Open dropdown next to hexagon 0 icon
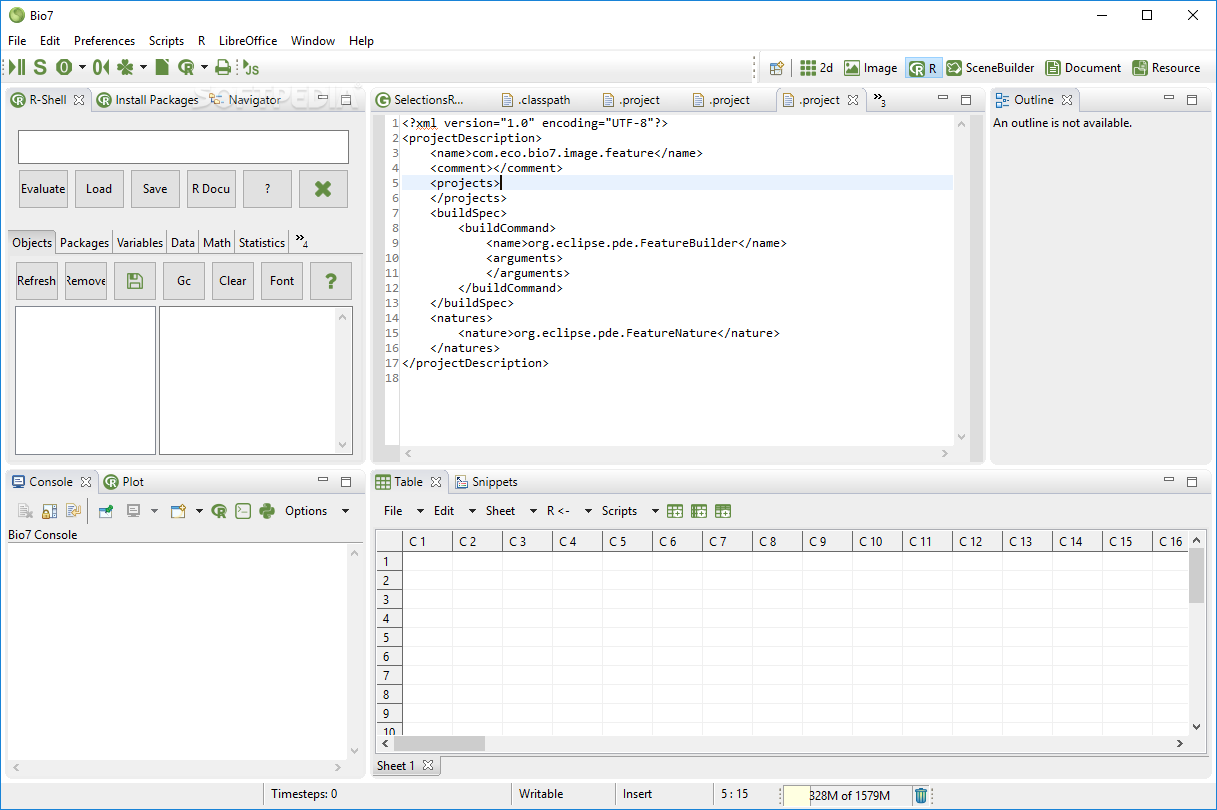 point(82,68)
